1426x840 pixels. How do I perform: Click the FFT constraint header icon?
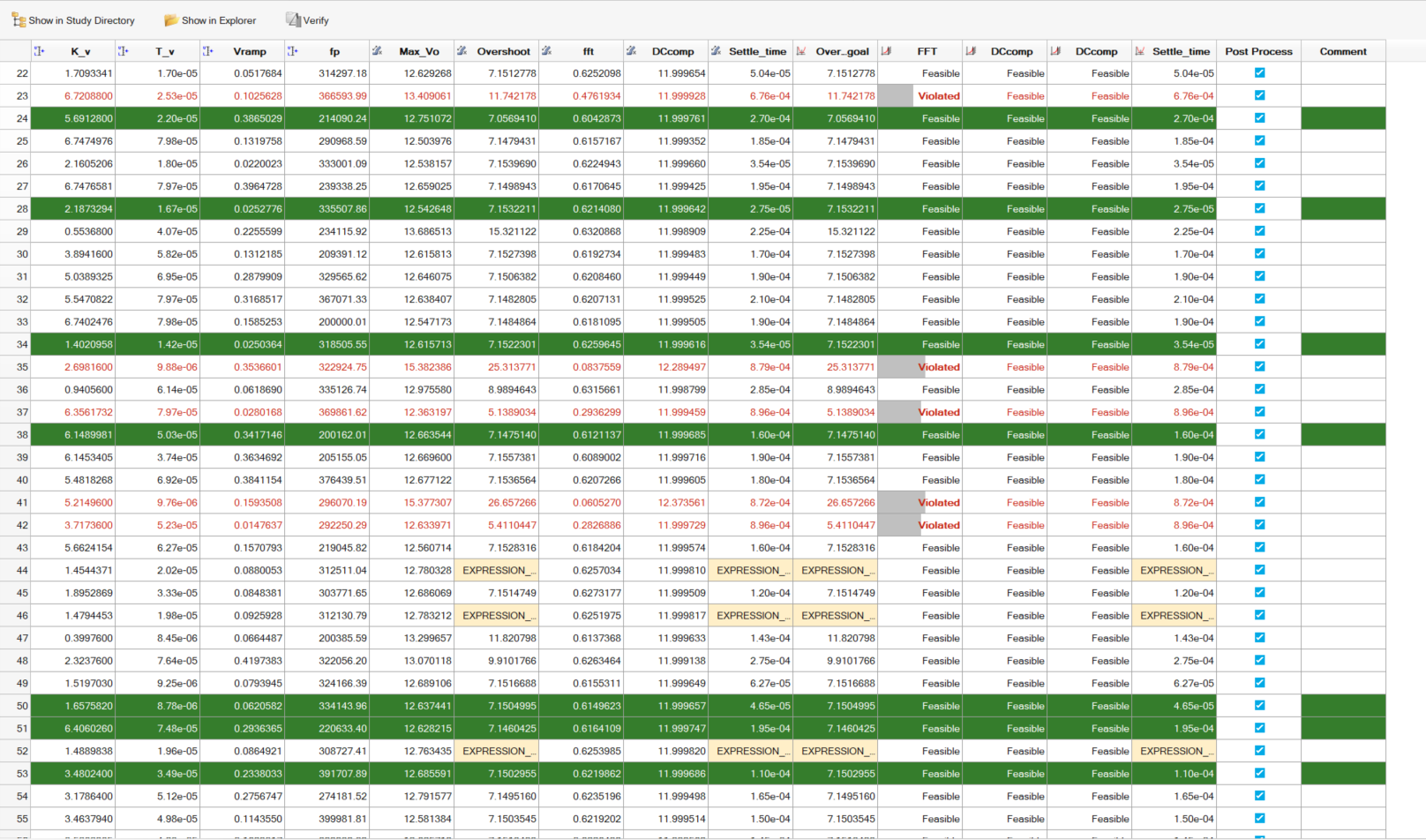pos(886,51)
